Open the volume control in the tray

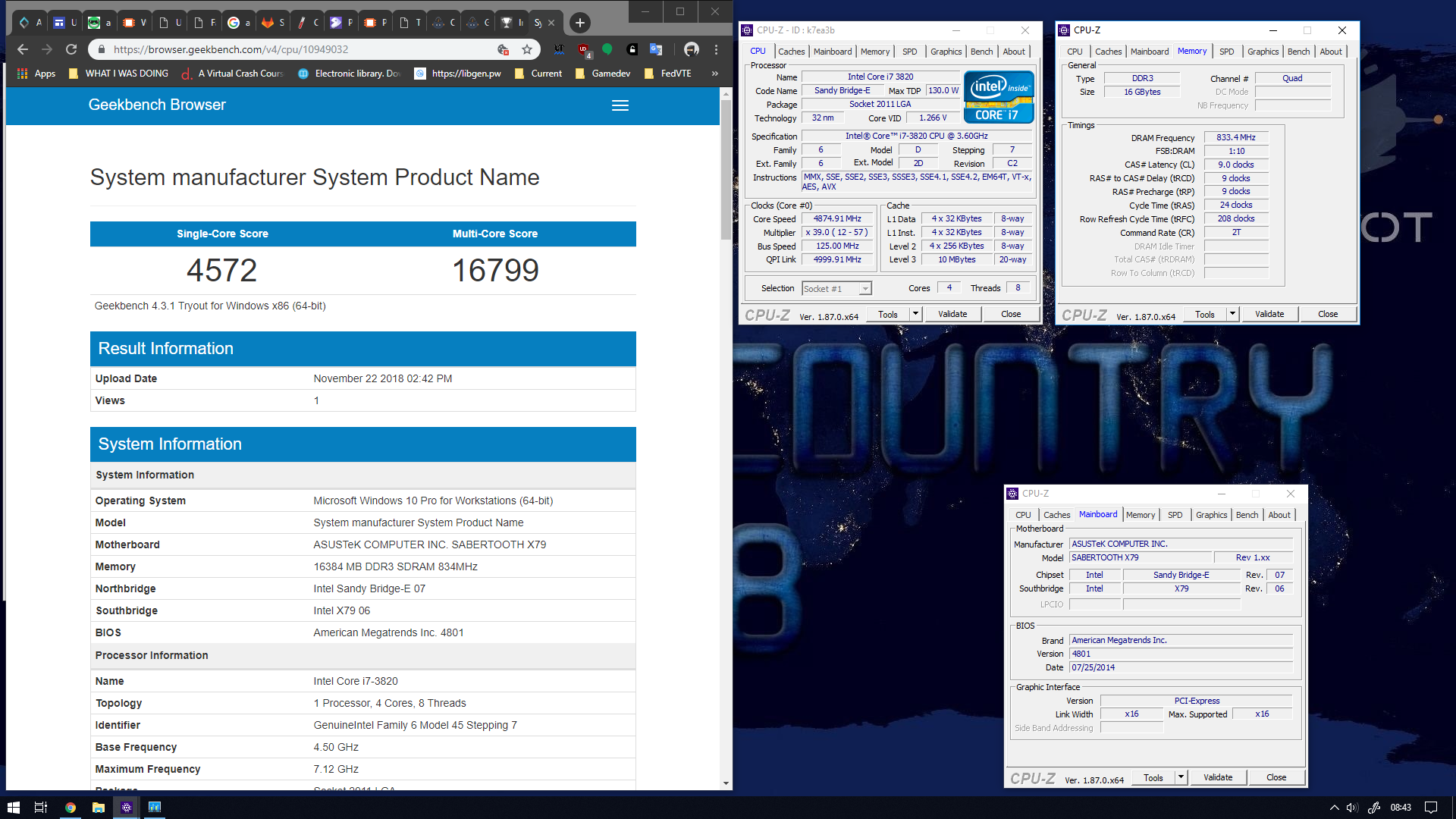[1352, 808]
